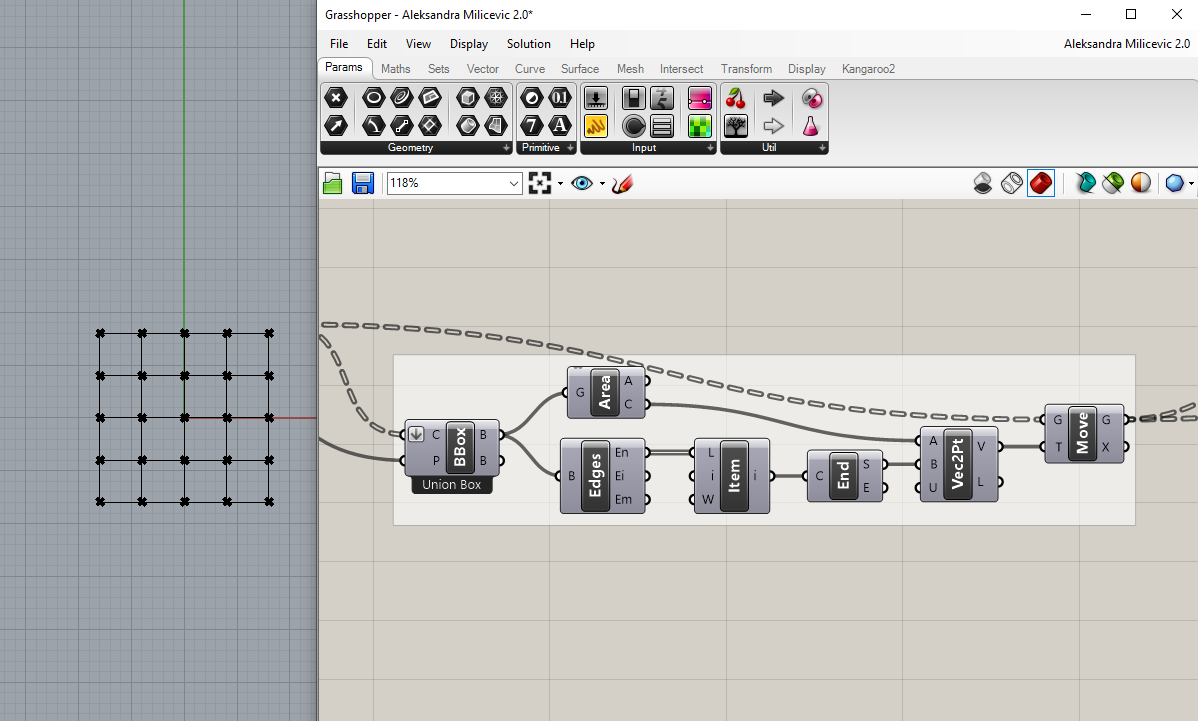
Task: Open the Solution menu
Action: tap(529, 44)
